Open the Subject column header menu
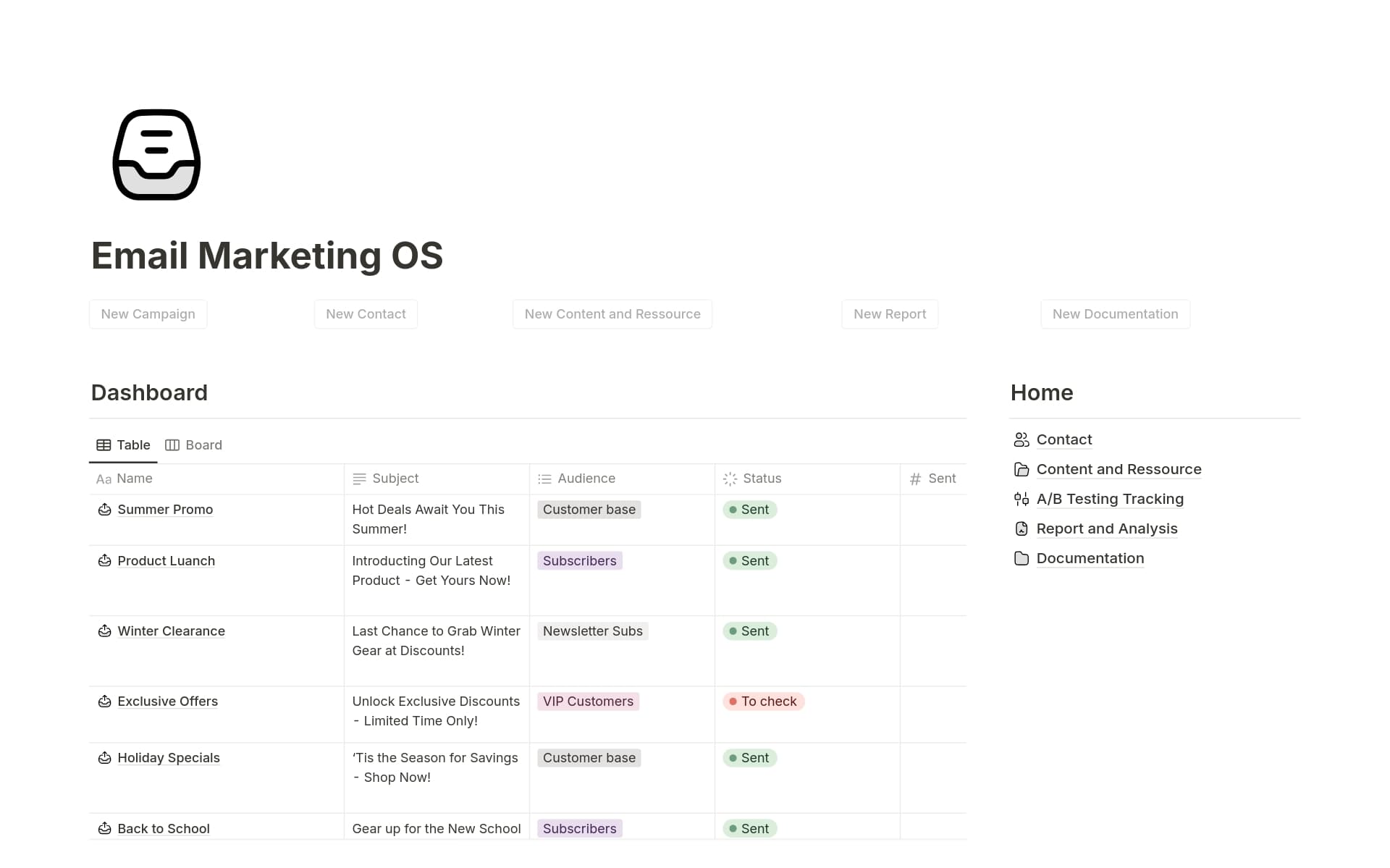Image resolution: width=1390 pixels, height=868 pixels. (395, 479)
